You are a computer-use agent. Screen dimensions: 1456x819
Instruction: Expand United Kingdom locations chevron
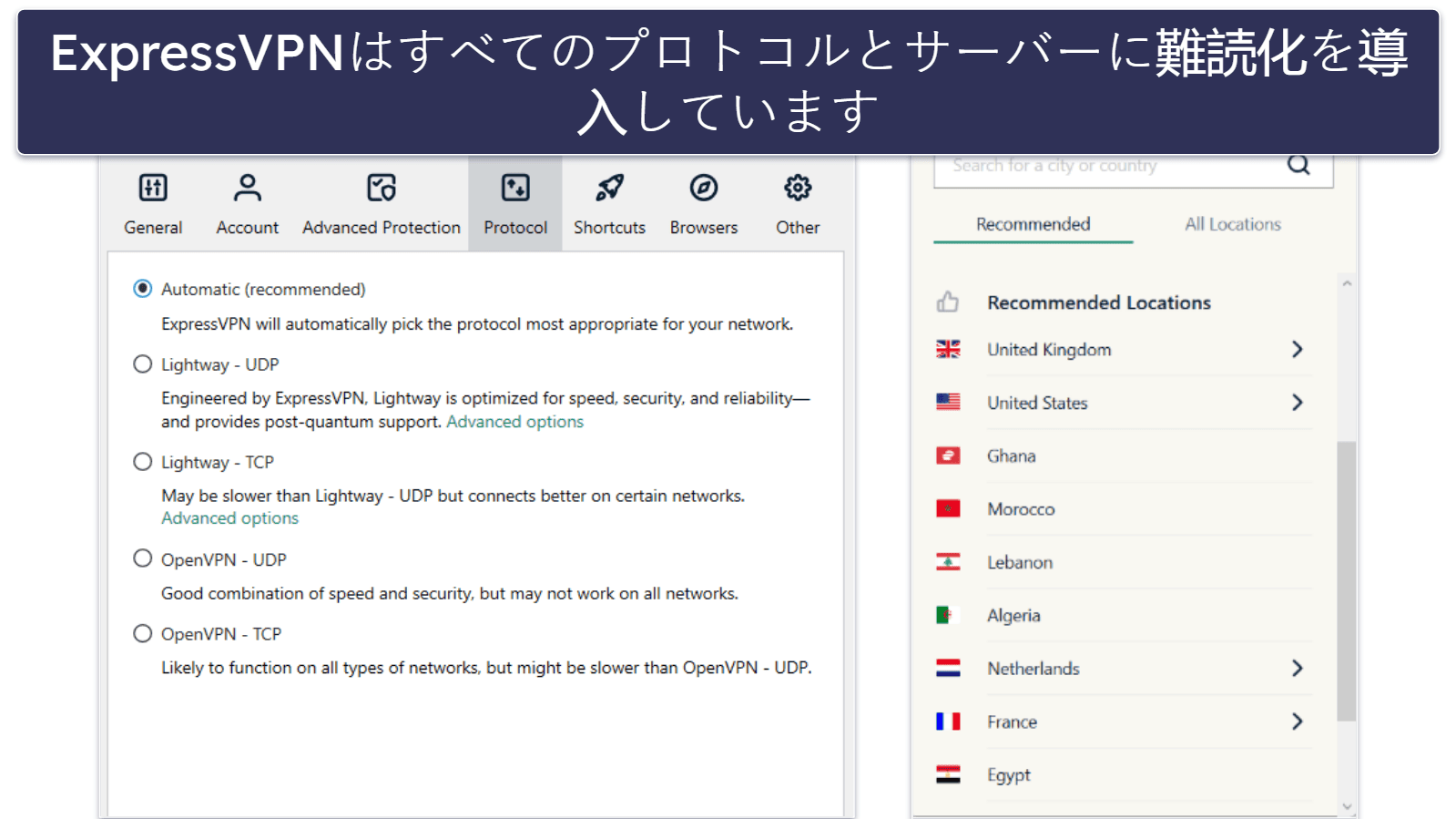(1298, 349)
